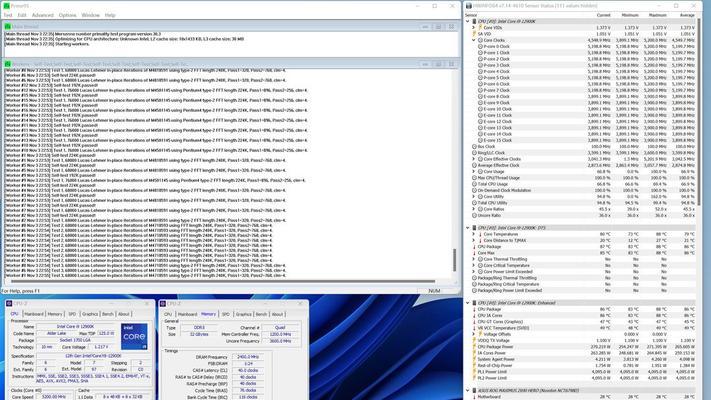Screen dimensions: 711x400
Task: Click the Prime95 app icon in title bar
Action: click(6, 6)
